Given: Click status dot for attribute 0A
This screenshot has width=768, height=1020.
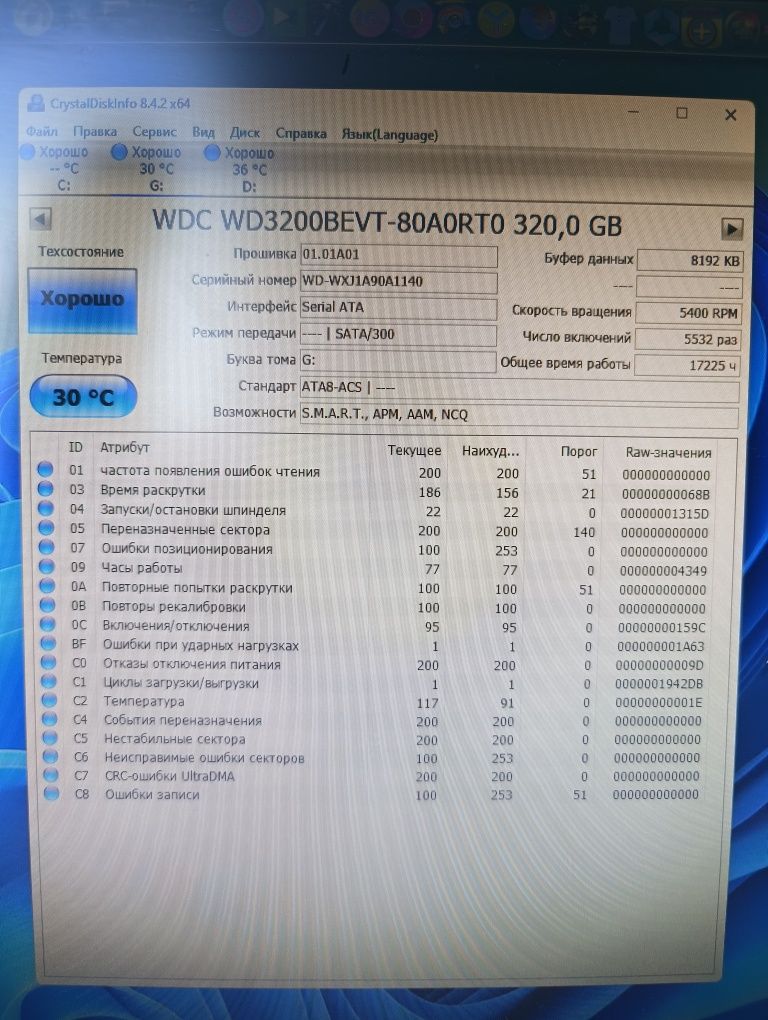Looking at the screenshot, I should click(x=47, y=586).
